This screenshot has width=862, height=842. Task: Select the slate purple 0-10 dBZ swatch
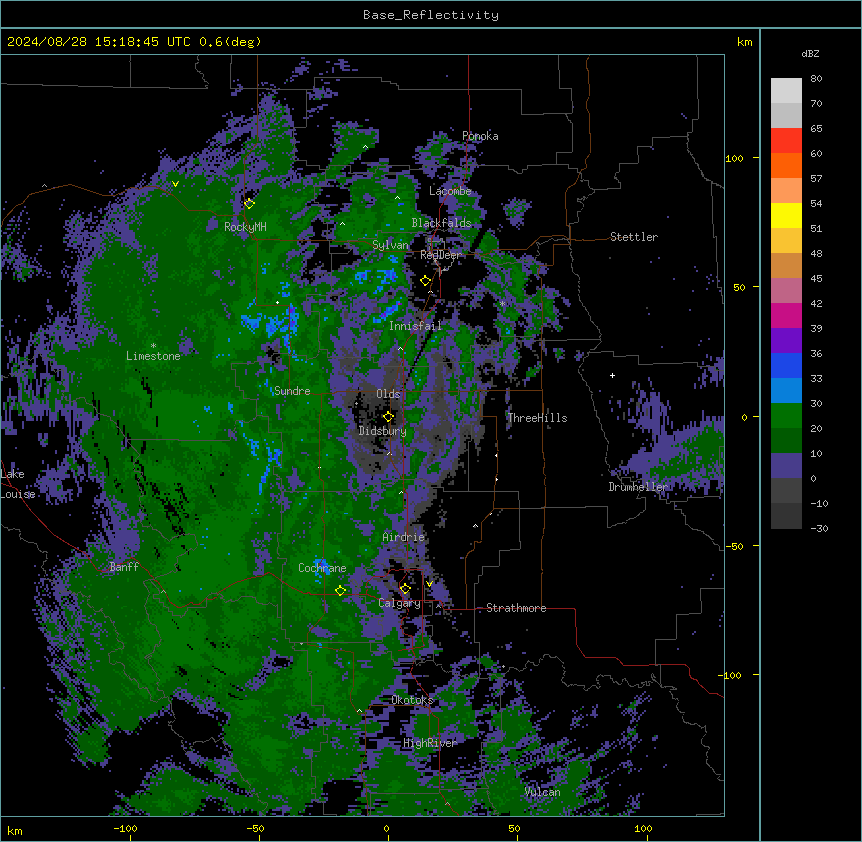(786, 466)
